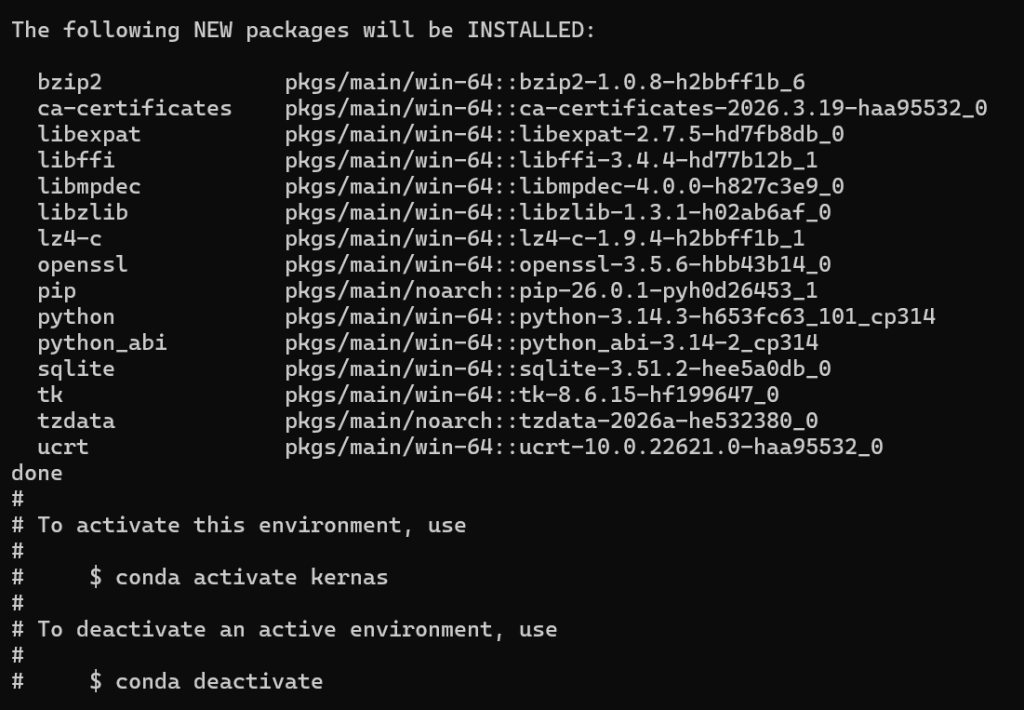Viewport: 1024px width, 710px height.
Task: Click the 'conda activate kernas' command text
Action: pos(251,577)
